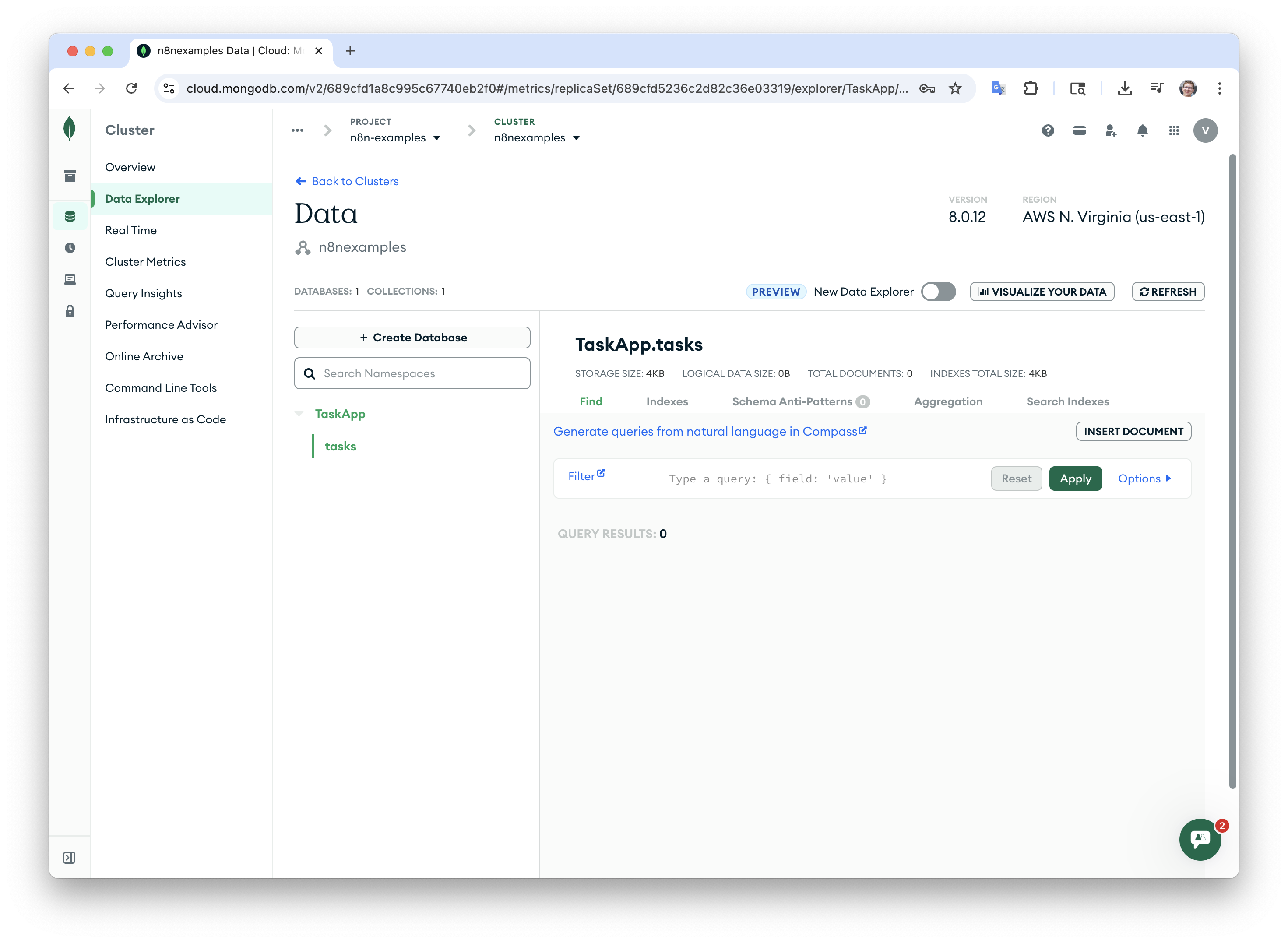Open the help question mark icon
The height and width of the screenshot is (943, 1288).
(x=1048, y=131)
